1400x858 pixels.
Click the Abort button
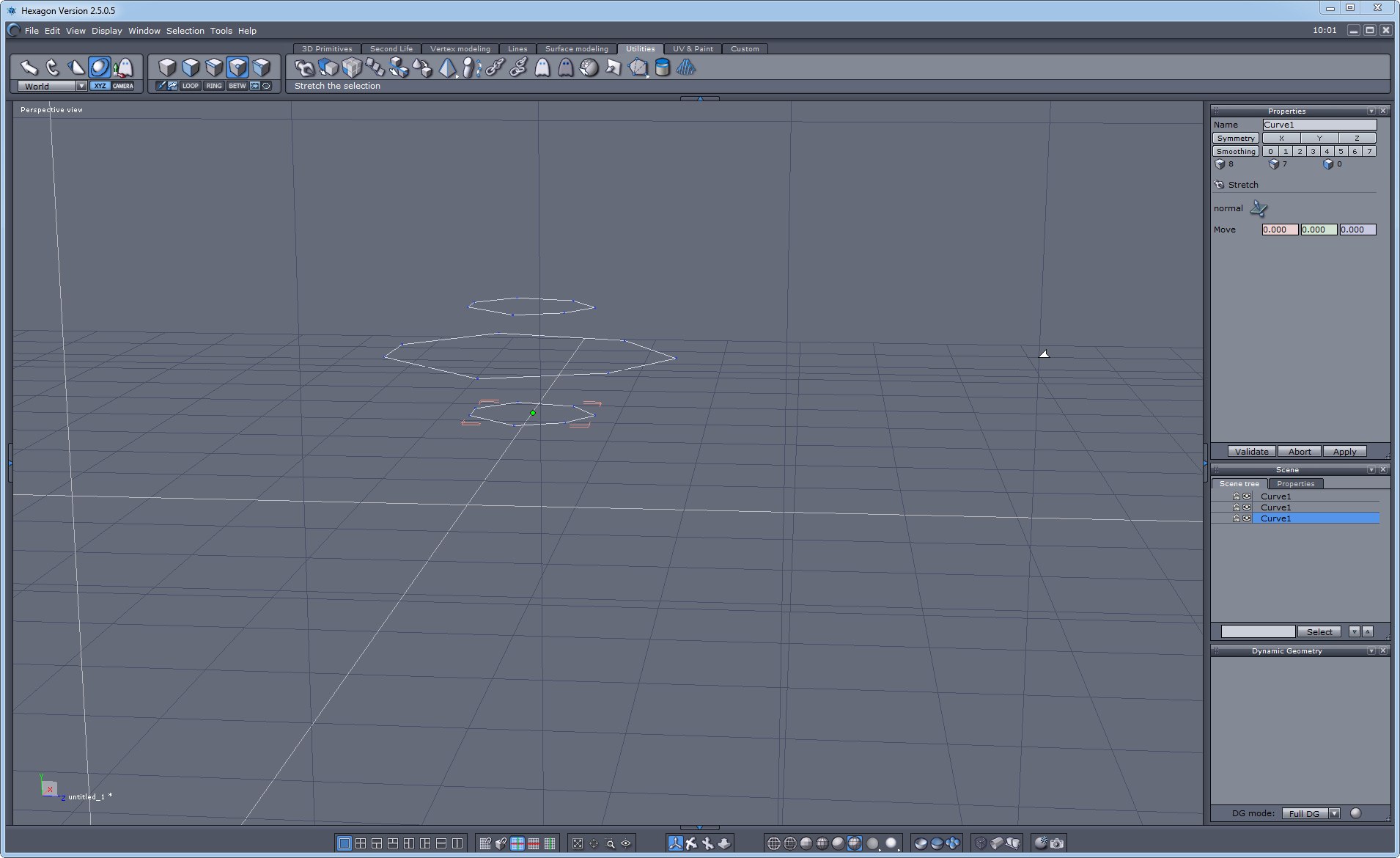(x=1300, y=452)
